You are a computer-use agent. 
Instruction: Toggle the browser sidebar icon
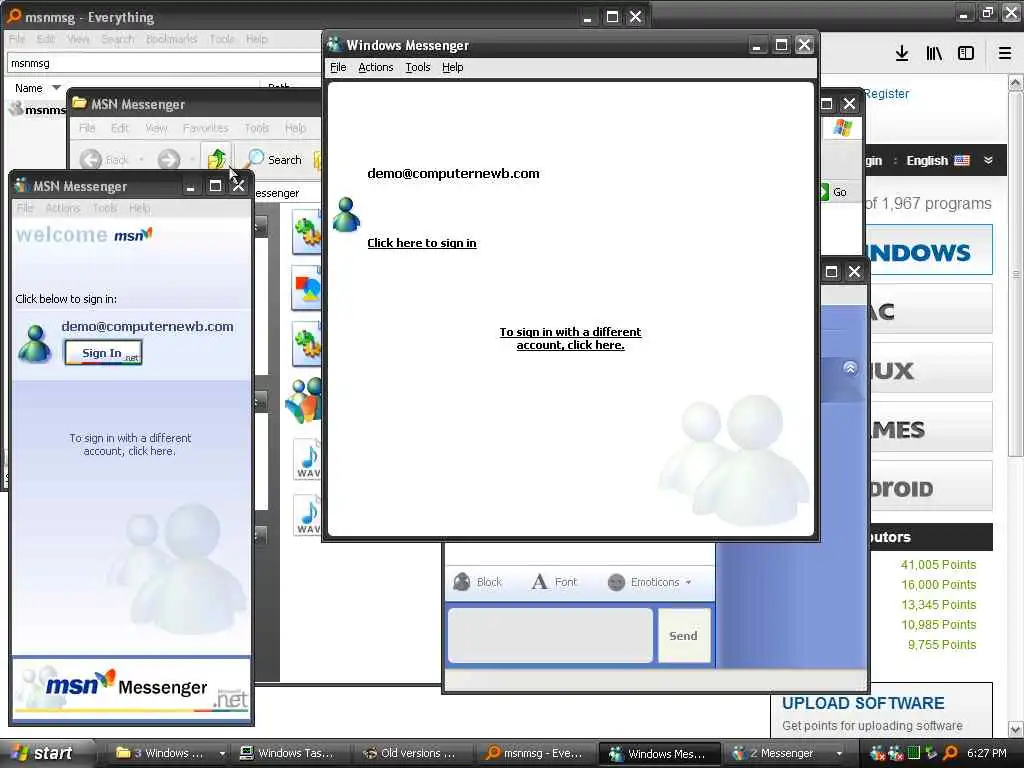coord(966,54)
